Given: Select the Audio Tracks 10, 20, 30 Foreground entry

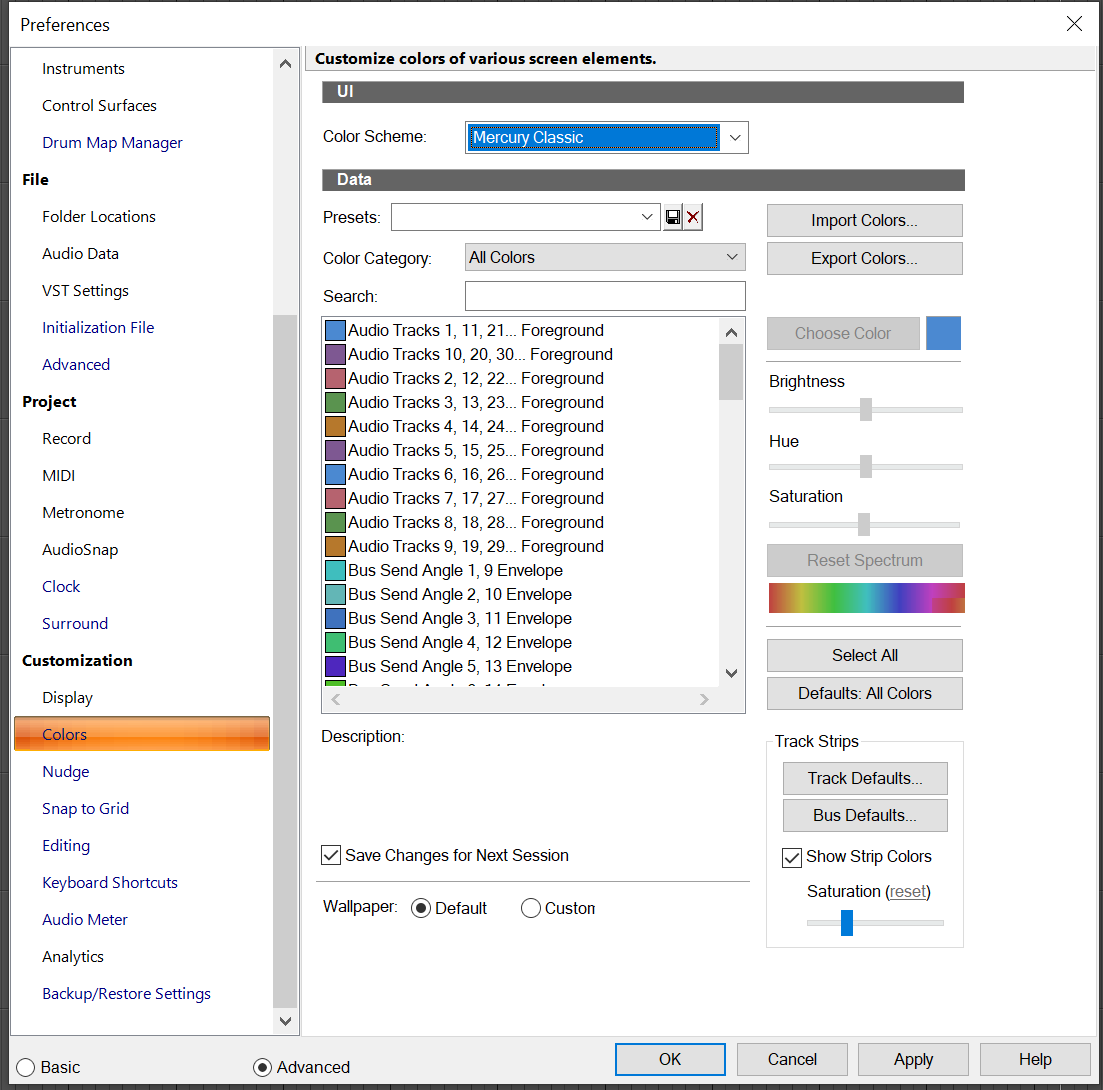Looking at the screenshot, I should 480,354.
